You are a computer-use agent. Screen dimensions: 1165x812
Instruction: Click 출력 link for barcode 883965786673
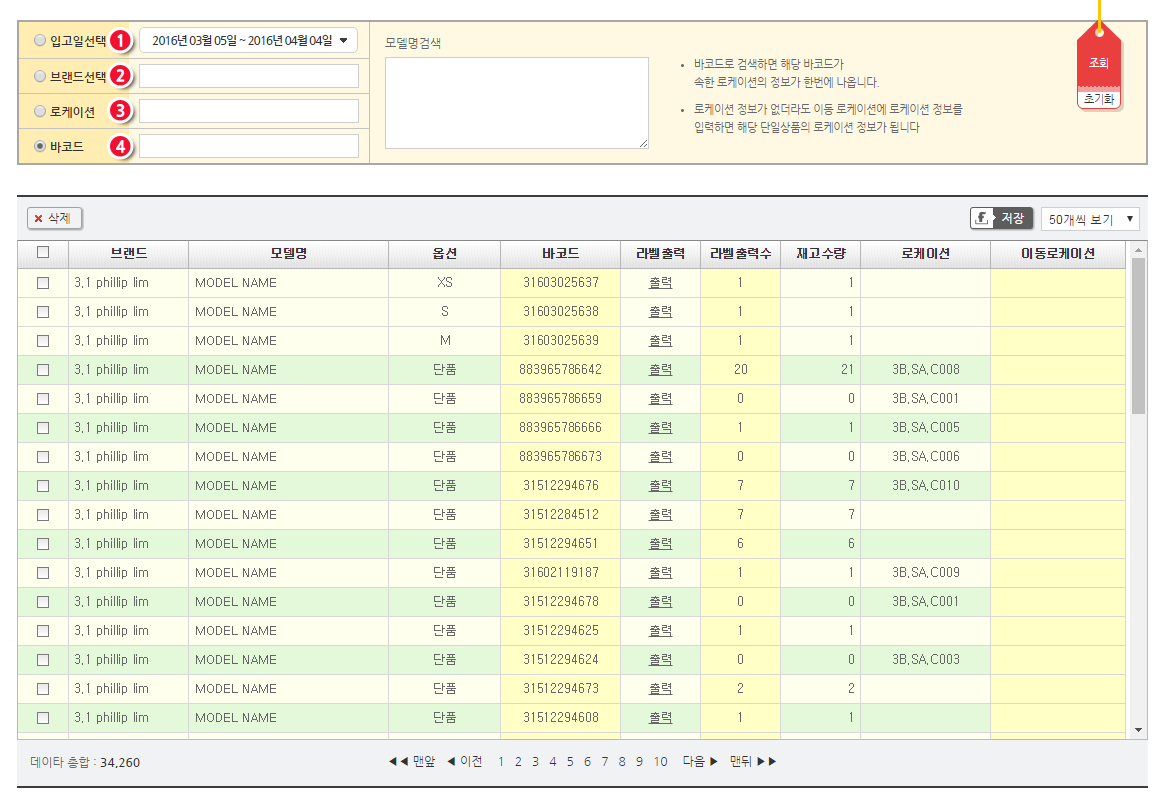point(661,456)
